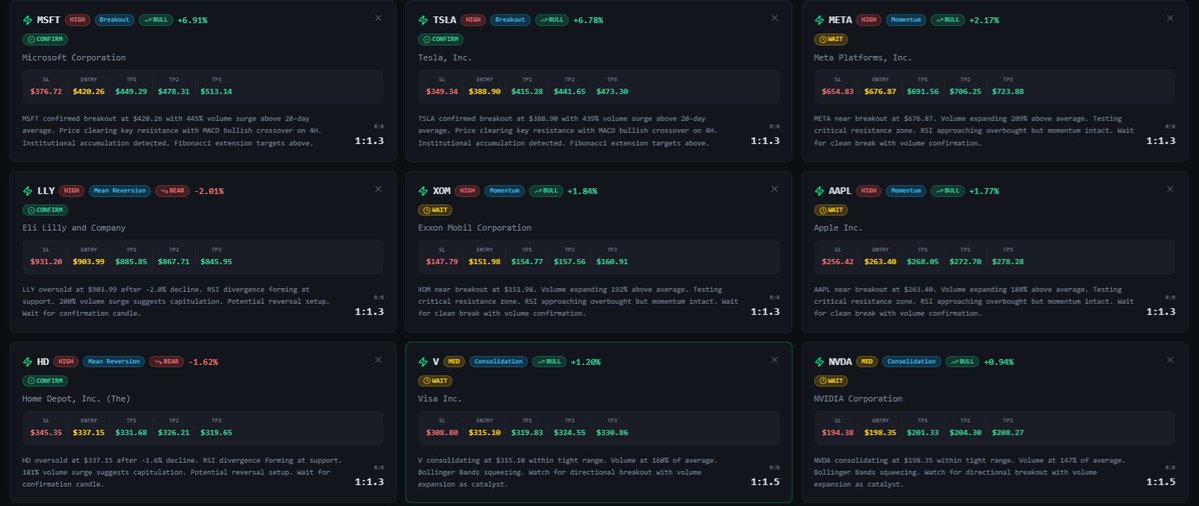Dismiss the XOM signal card
1199x506 pixels.
point(774,189)
